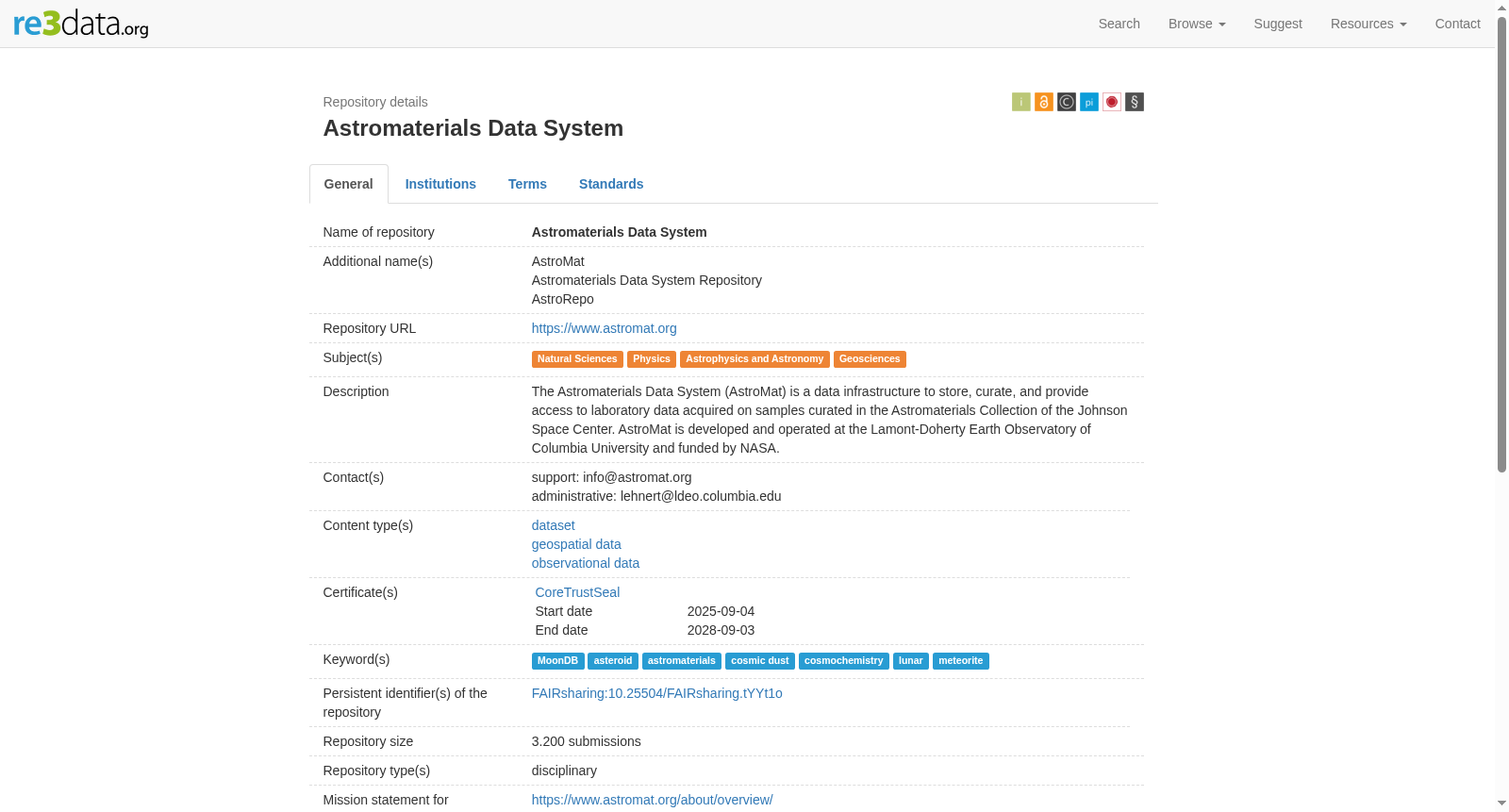This screenshot has width=1509, height=812.
Task: Click the green information badge icon
Action: click(1021, 102)
